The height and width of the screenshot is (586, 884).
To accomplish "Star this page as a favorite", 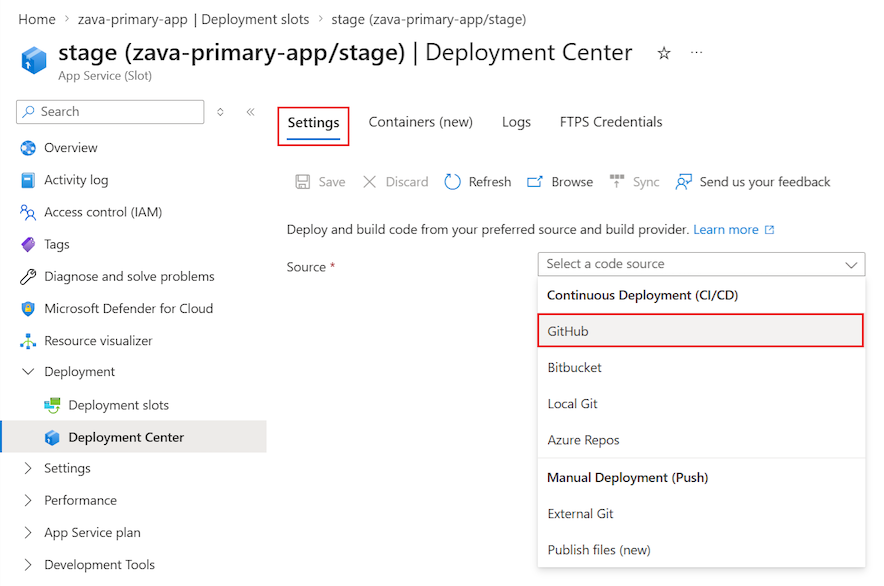I will click(x=663, y=52).
